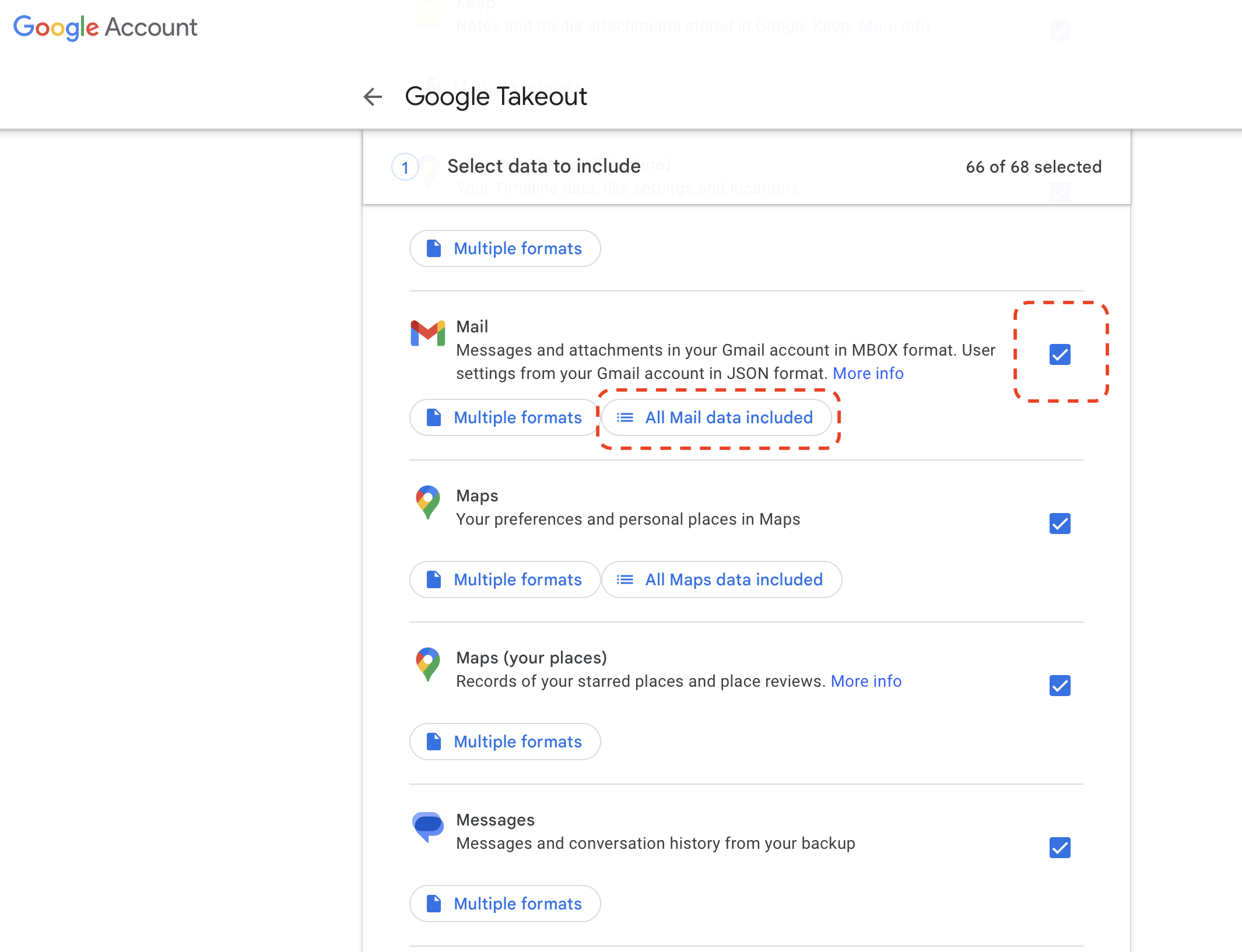Screen dimensions: 1242x952
Task: Open Multiple formats under Messages
Action: [x=505, y=904]
